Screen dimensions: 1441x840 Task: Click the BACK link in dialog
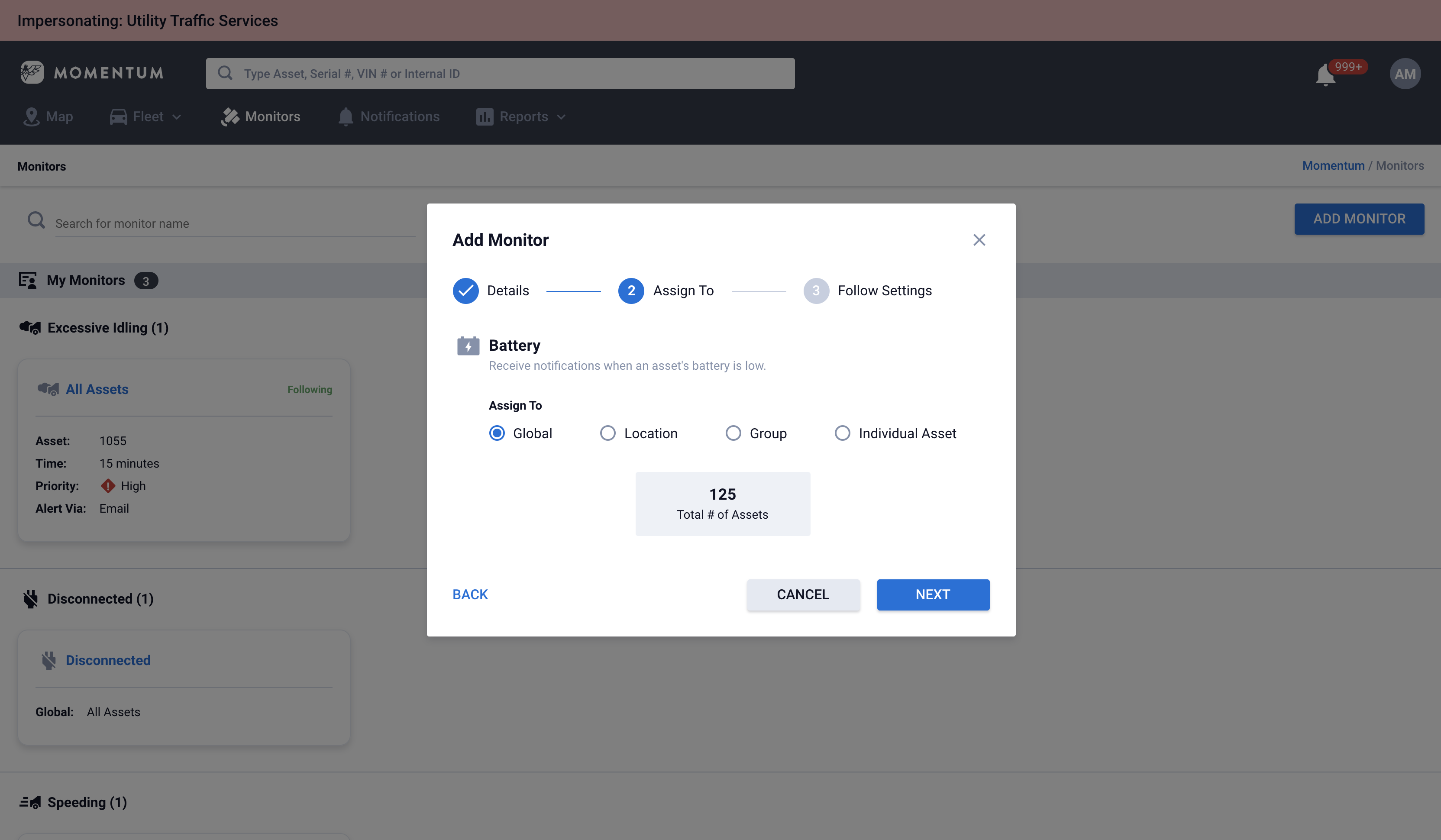coord(470,594)
